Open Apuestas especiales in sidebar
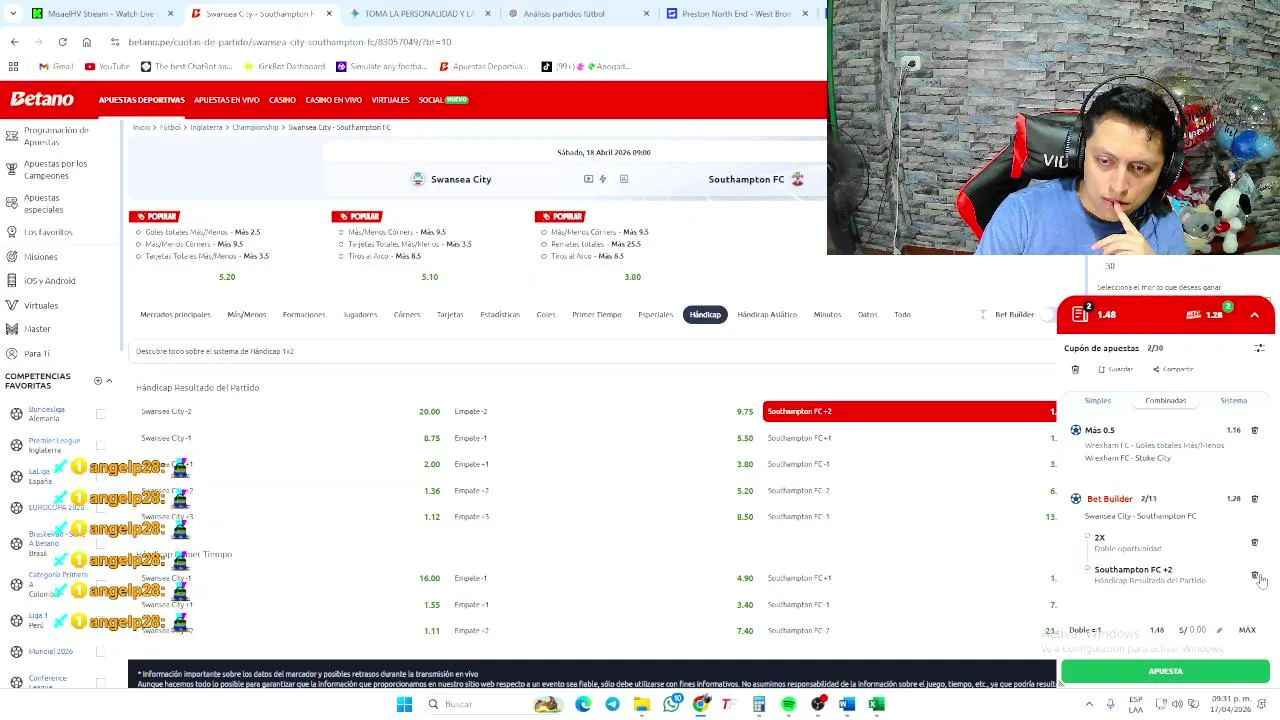This screenshot has height=720, width=1280. tap(43, 203)
